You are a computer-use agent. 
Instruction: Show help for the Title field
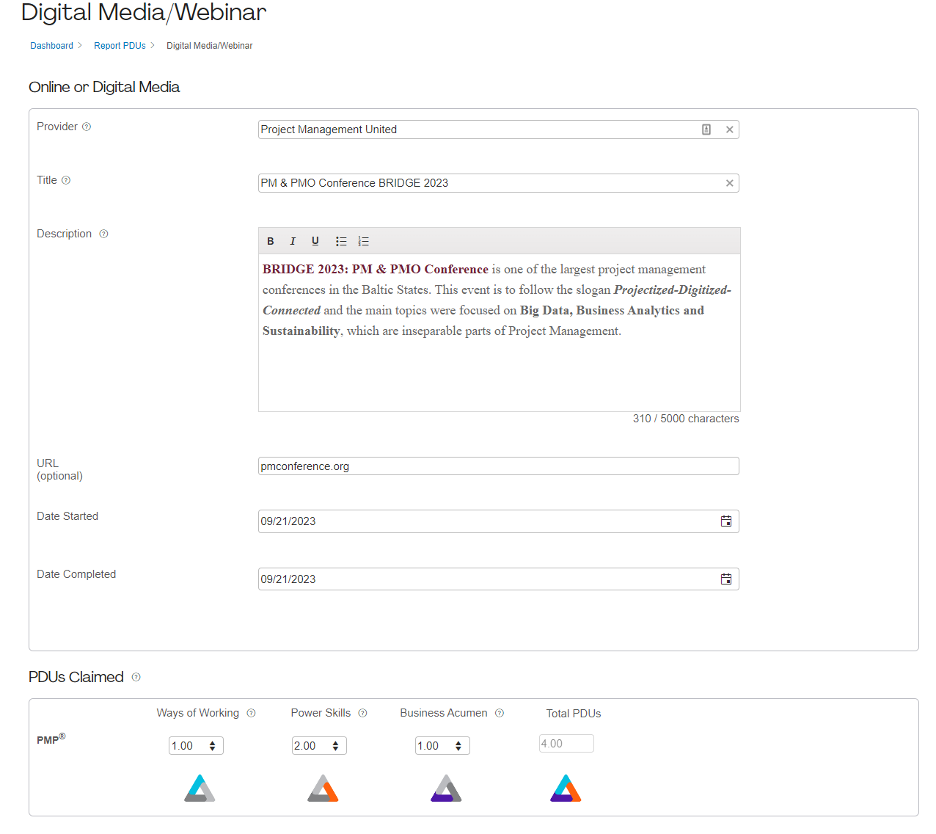pos(66,180)
